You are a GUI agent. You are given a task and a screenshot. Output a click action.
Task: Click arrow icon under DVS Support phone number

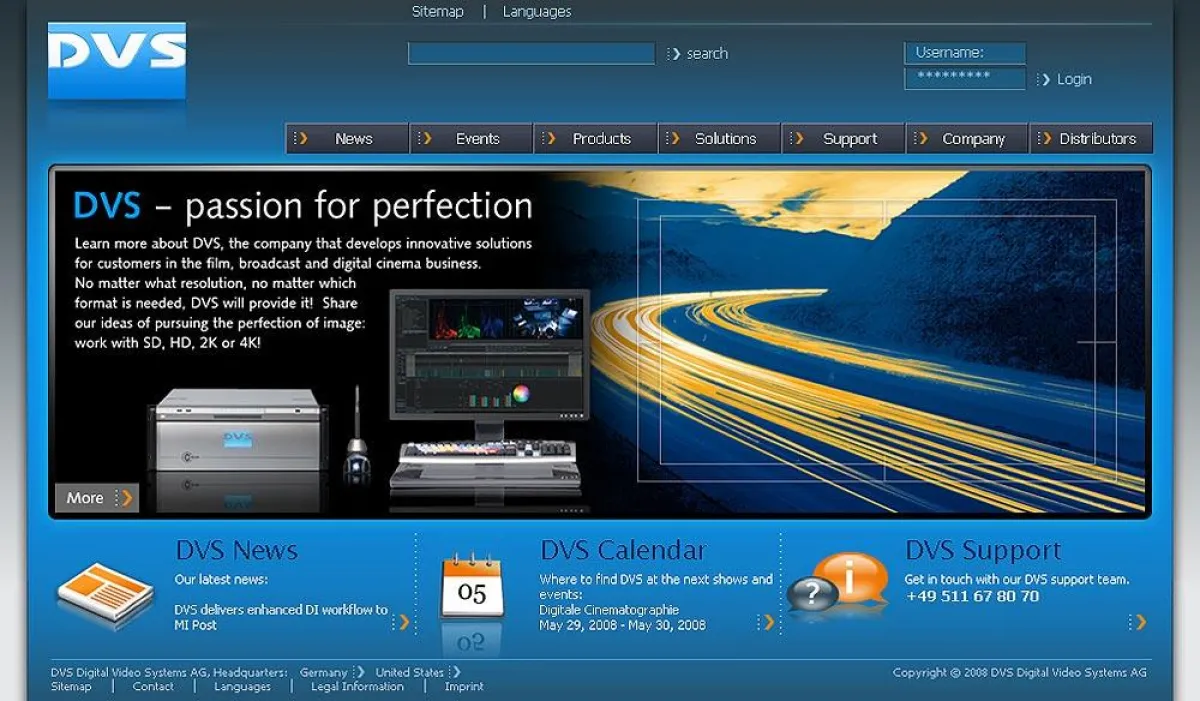pos(1138,622)
